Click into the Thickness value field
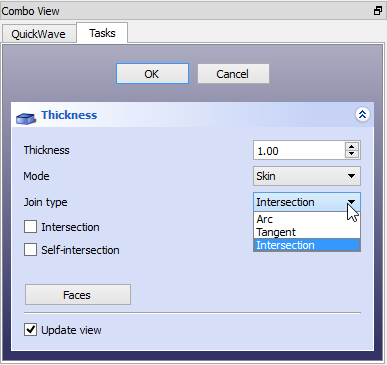Screen dimensions: 387x365 [299, 150]
